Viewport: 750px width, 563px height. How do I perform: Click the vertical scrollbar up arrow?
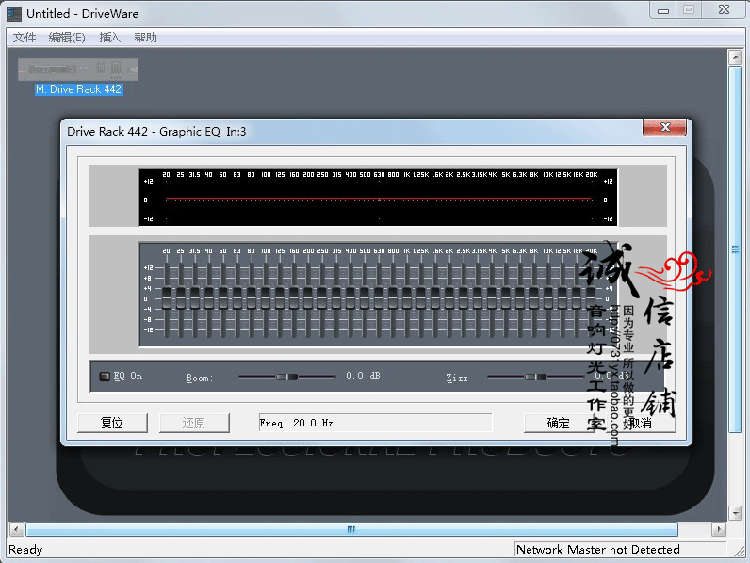tap(735, 57)
